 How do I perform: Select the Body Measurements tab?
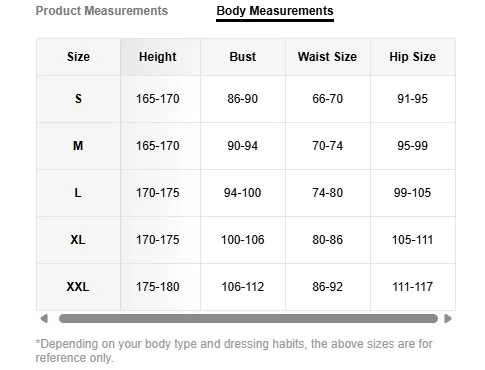(275, 11)
